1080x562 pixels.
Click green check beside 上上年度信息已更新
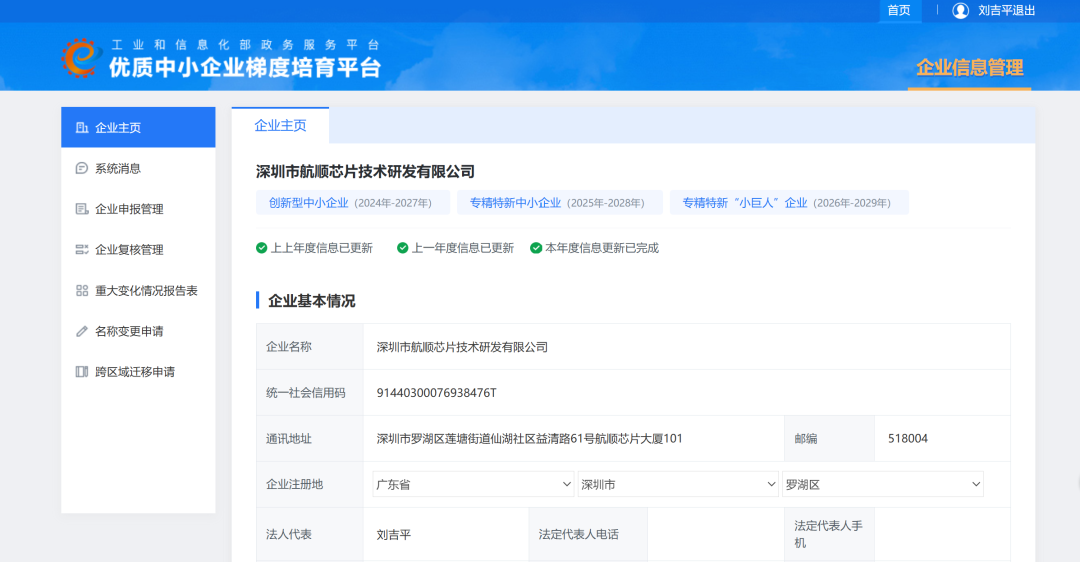[x=262, y=248]
